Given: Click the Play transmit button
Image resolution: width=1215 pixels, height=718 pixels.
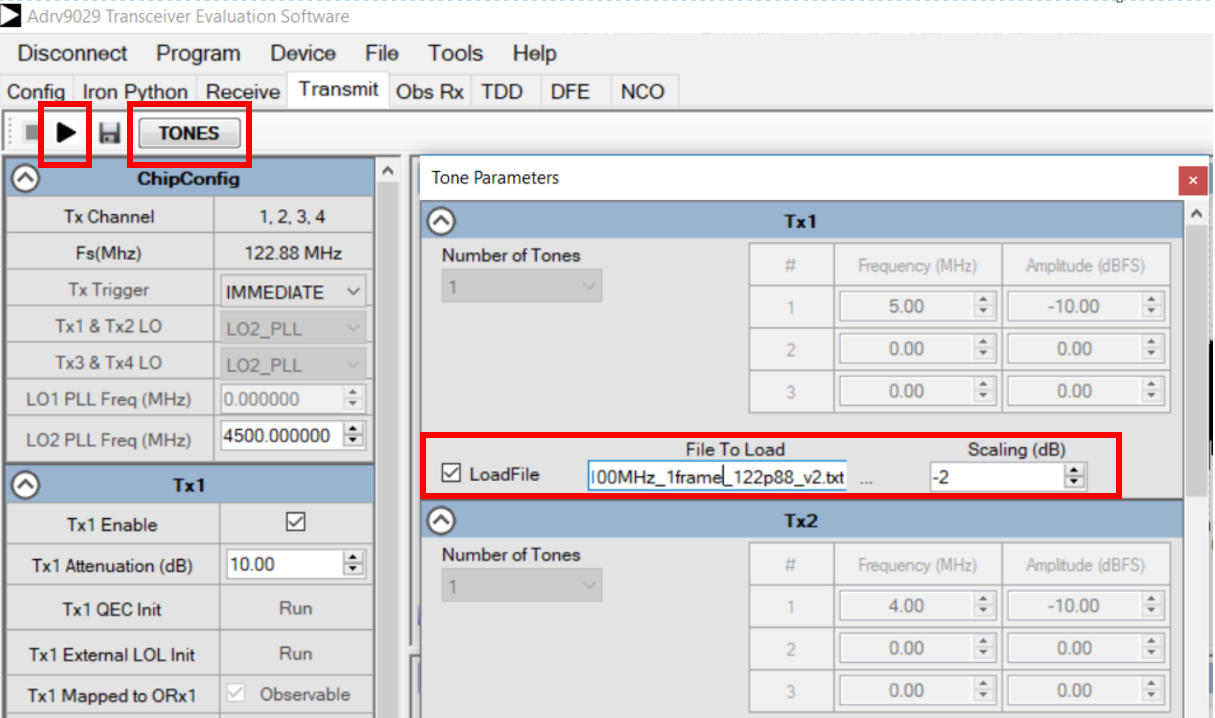Looking at the screenshot, I should coord(66,132).
